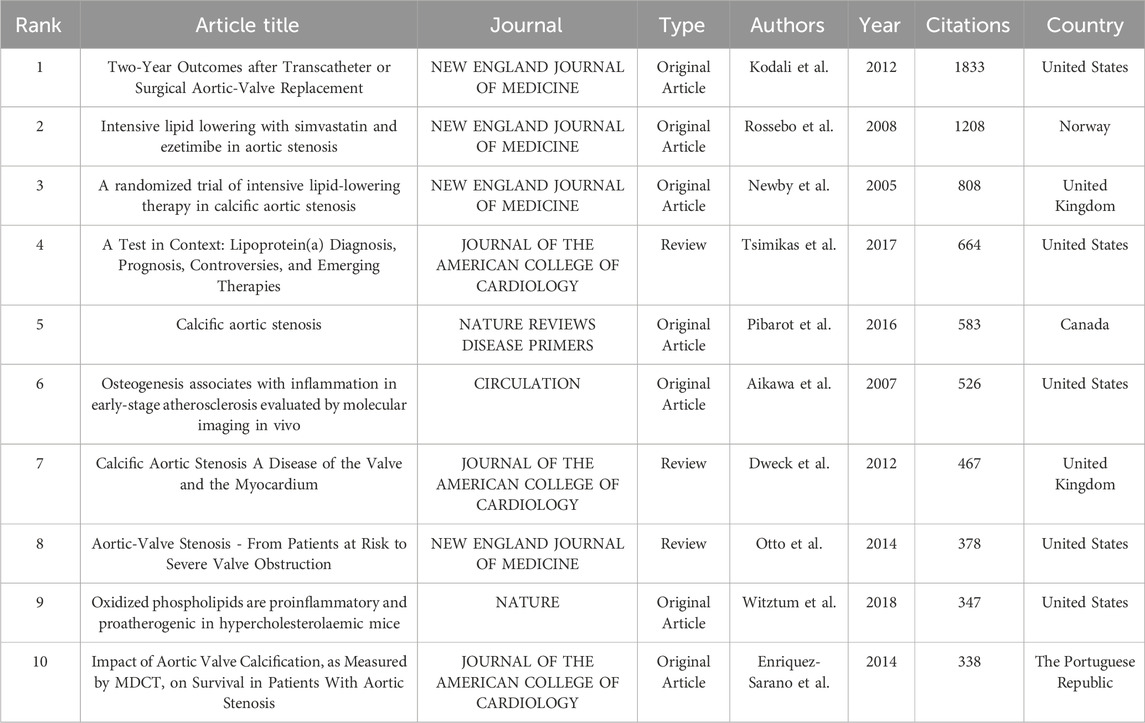This screenshot has height=723, width=1145.
Task: Click citation count 526
Action: point(969,383)
